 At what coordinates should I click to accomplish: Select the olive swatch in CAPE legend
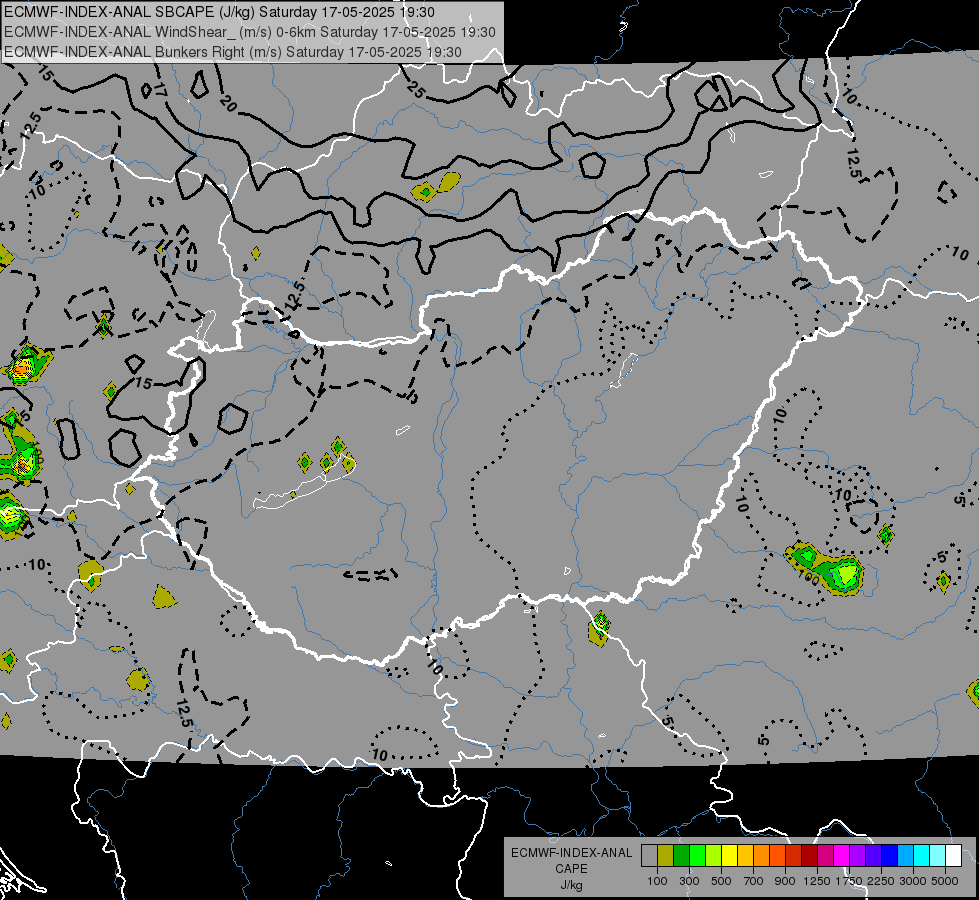coord(665,856)
